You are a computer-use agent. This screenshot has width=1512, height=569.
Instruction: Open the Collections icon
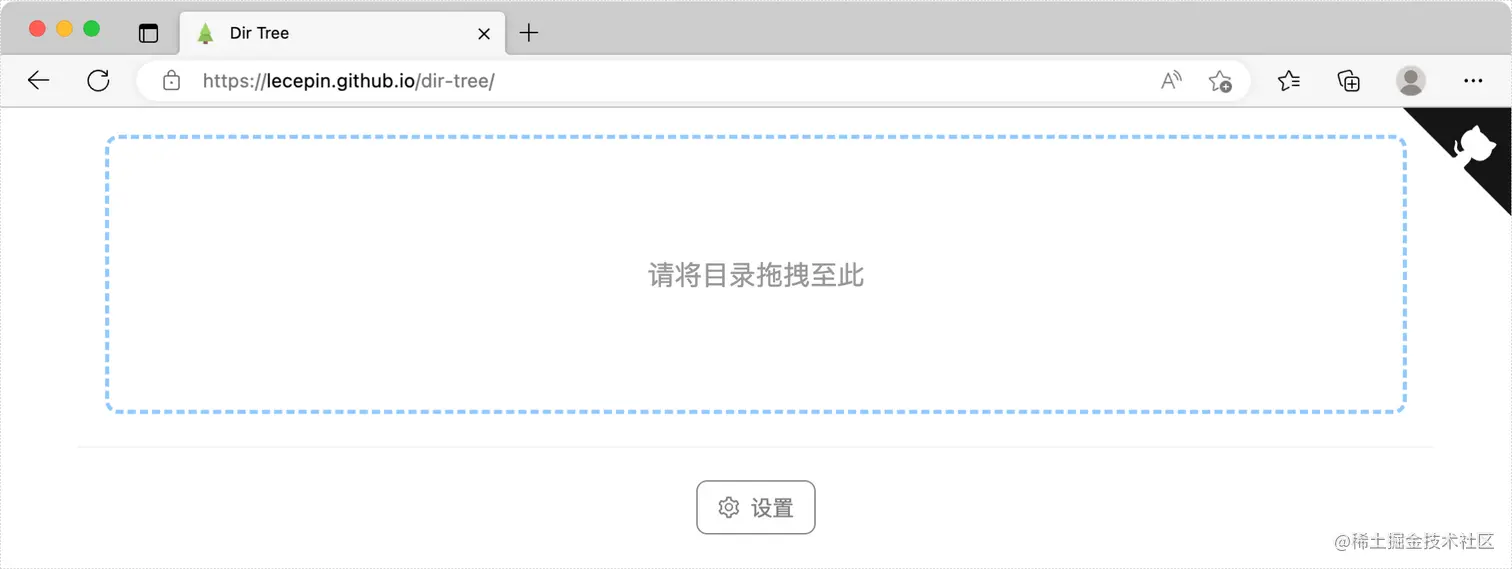click(1349, 81)
